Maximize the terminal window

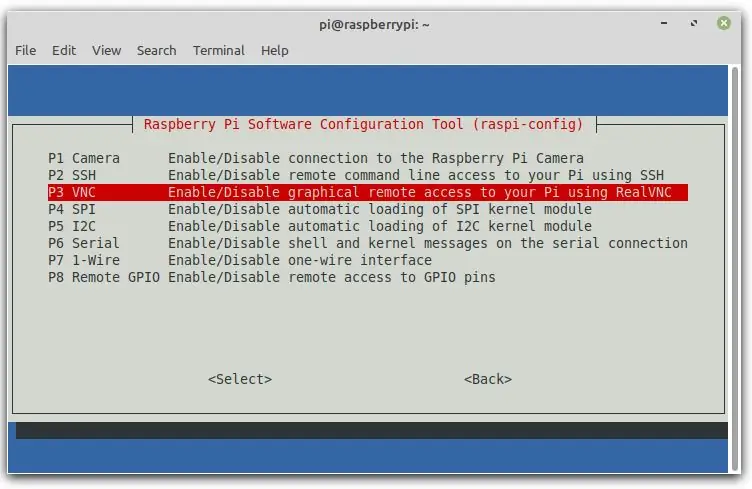694,23
